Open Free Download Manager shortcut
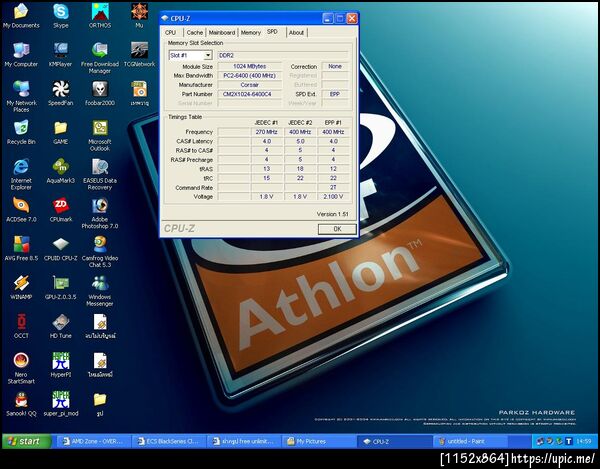Screen dimensions: 600x469 coord(100,57)
